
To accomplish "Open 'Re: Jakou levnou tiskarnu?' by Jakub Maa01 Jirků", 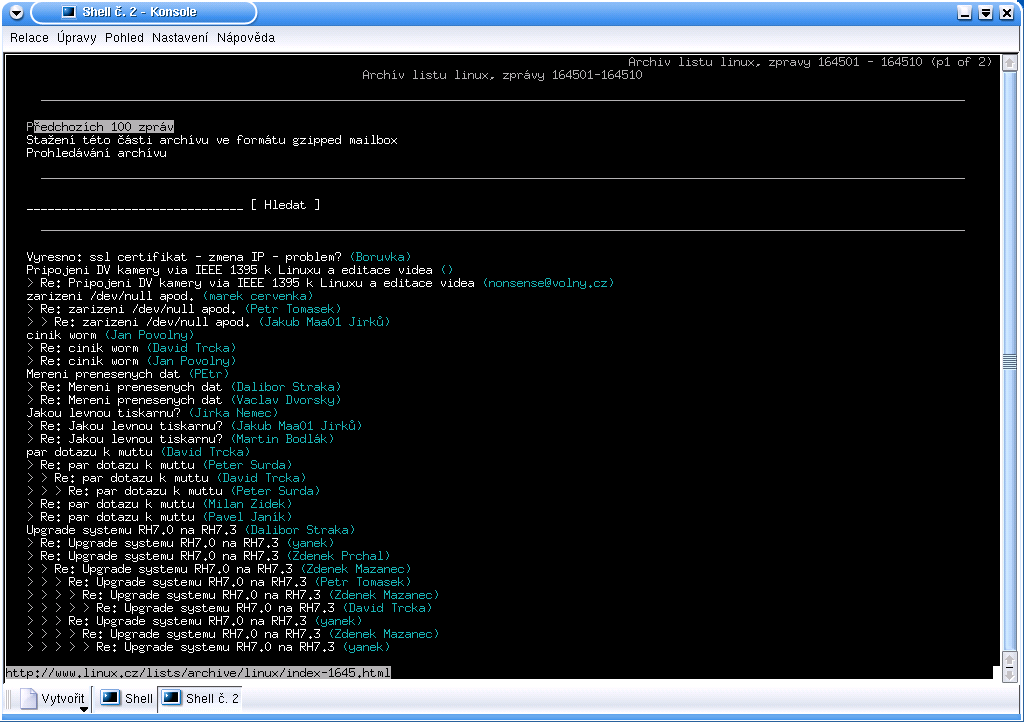I will tap(131, 427).
